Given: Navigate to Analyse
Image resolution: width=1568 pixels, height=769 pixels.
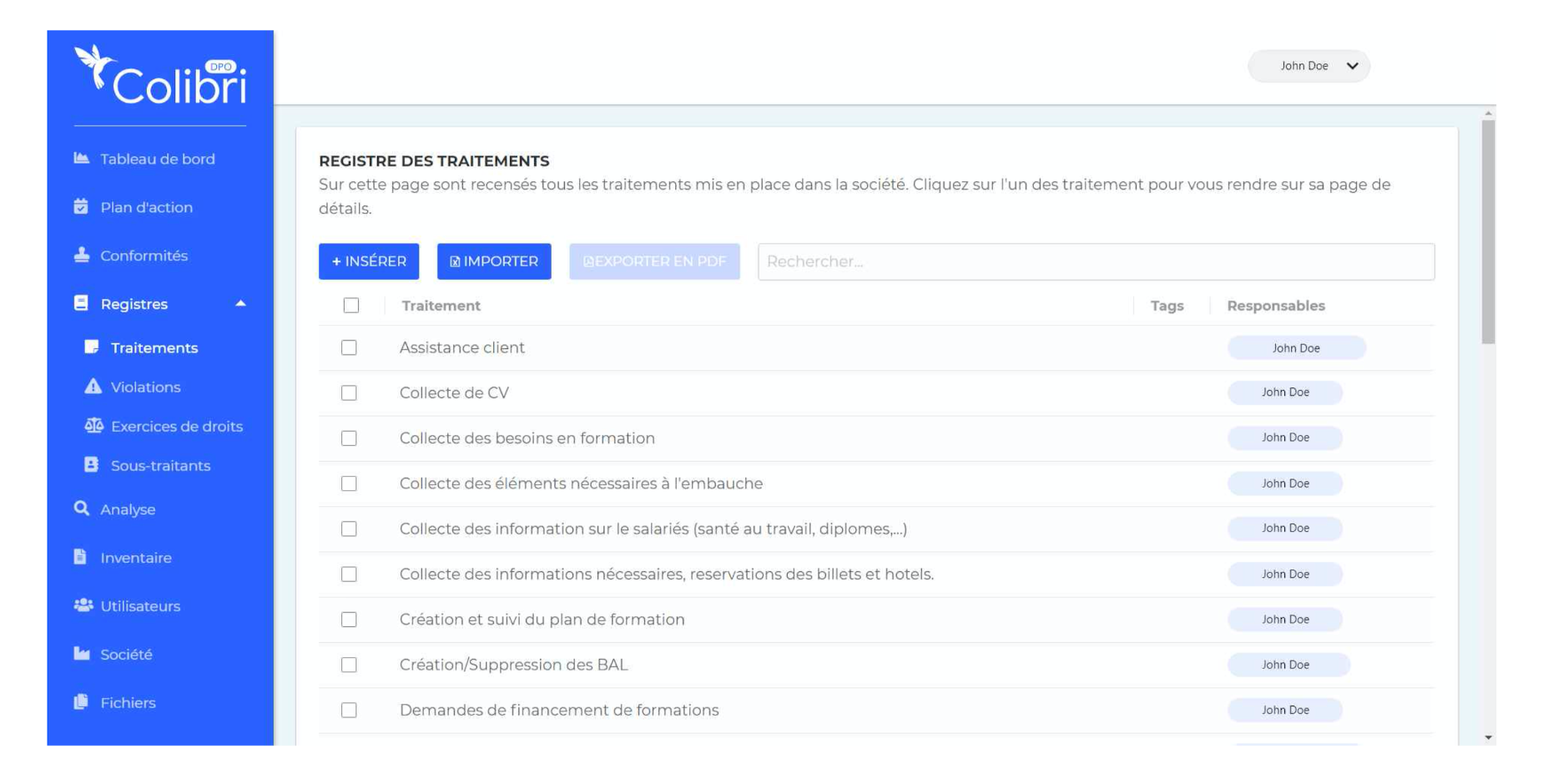Looking at the screenshot, I should [128, 509].
